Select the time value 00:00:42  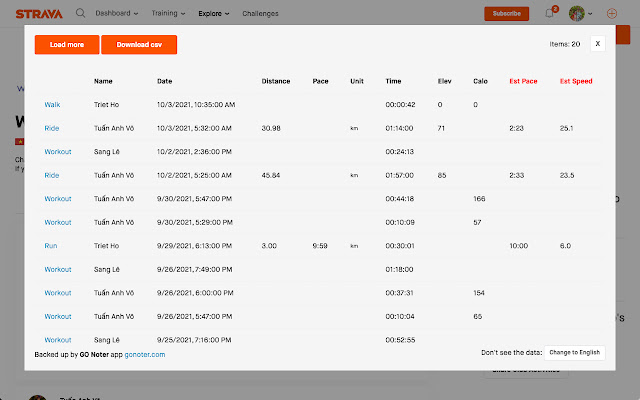(x=400, y=104)
